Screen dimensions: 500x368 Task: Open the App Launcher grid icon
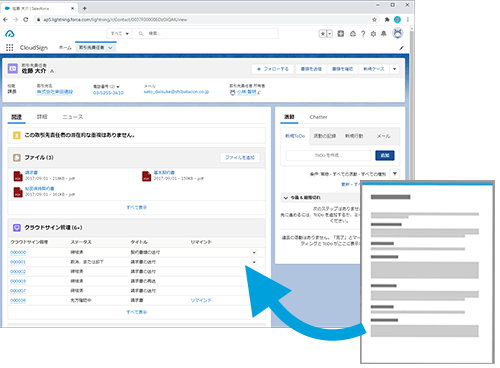pyautogui.click(x=10, y=48)
